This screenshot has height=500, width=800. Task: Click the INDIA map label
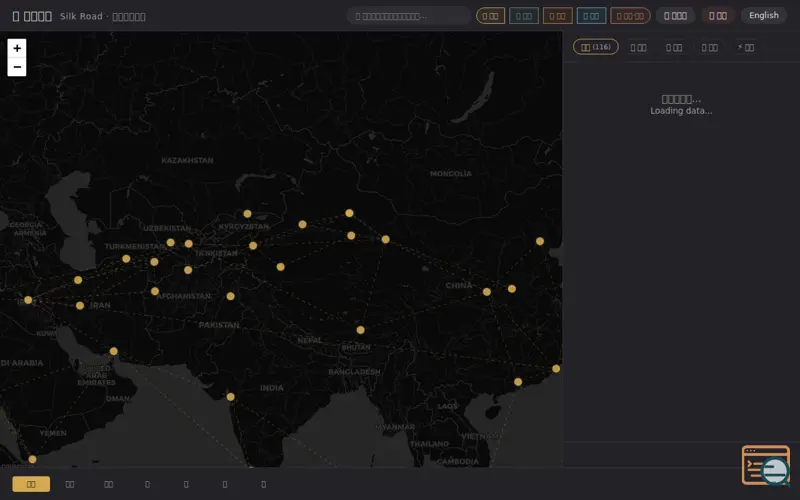pyautogui.click(x=271, y=388)
